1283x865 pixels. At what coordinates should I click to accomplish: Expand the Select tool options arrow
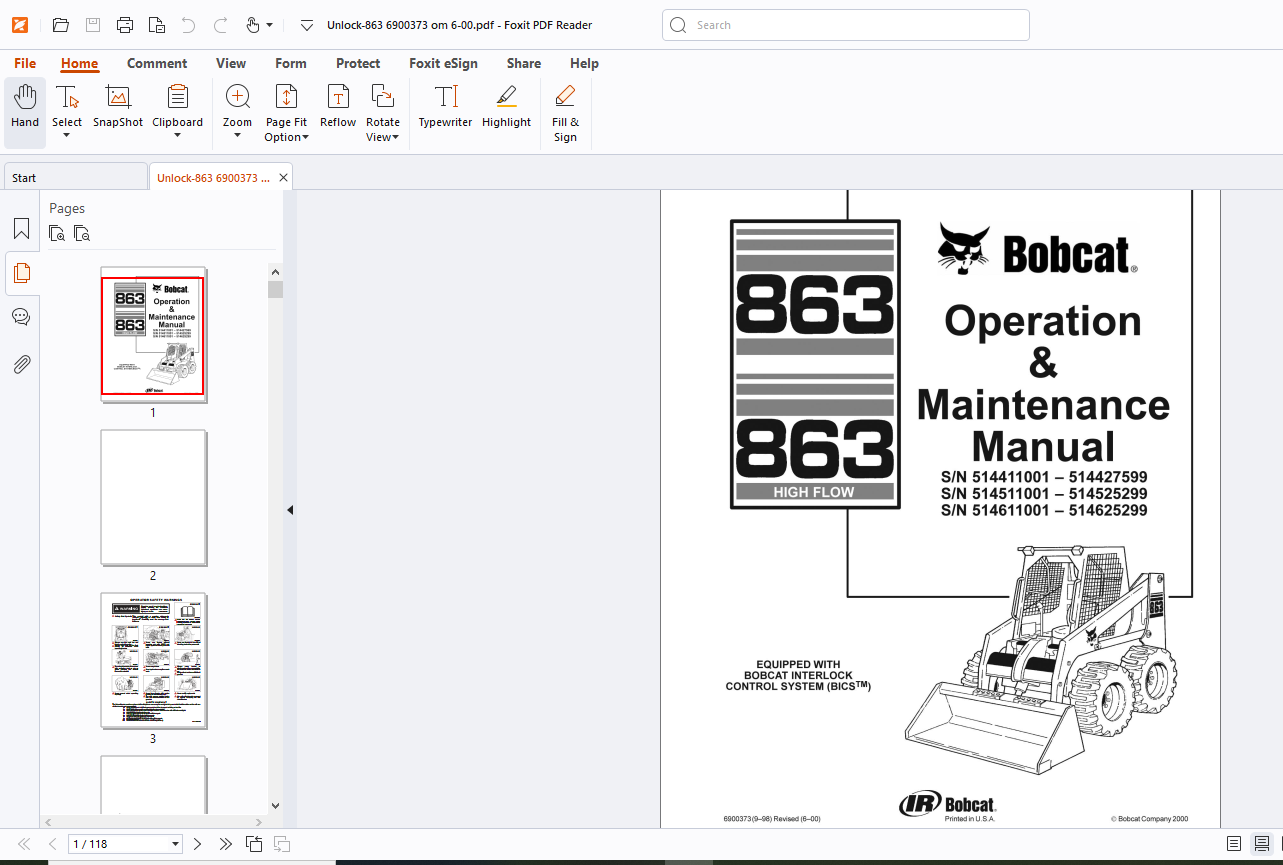[x=67, y=135]
